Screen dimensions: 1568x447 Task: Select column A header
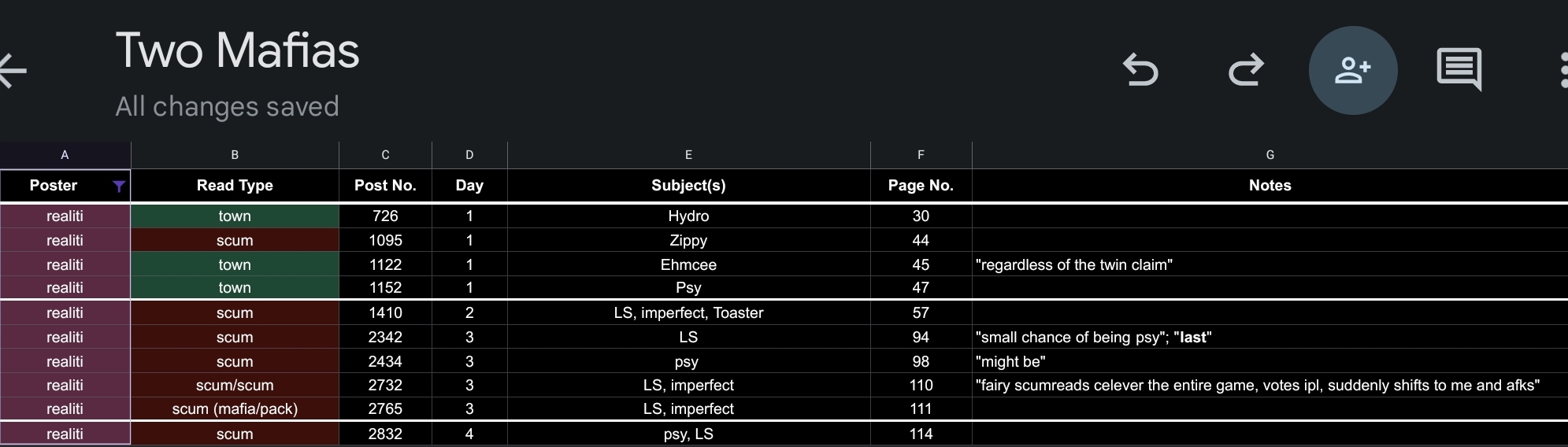[65, 155]
